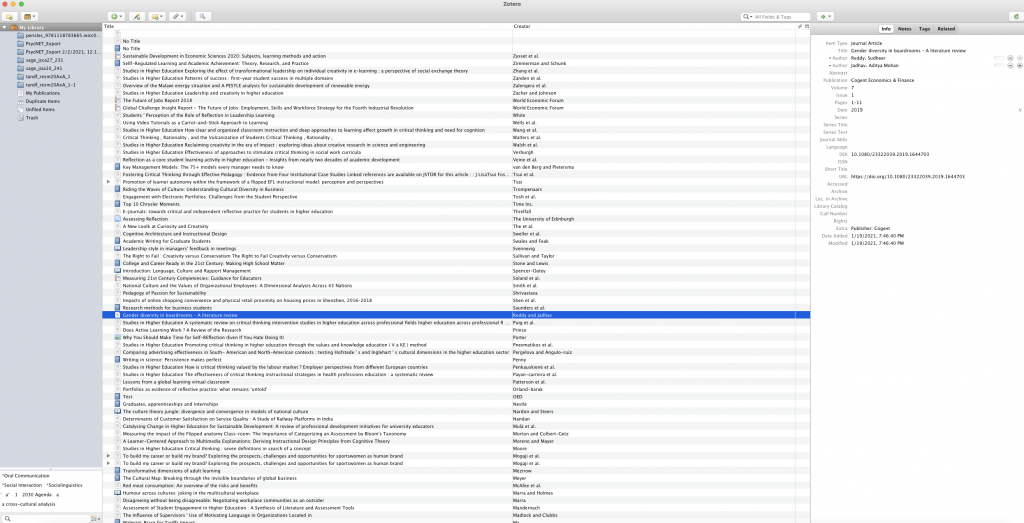Click the green Sync button icon
Image resolution: width=1024 pixels, height=523 pixels.
pos(1015,17)
